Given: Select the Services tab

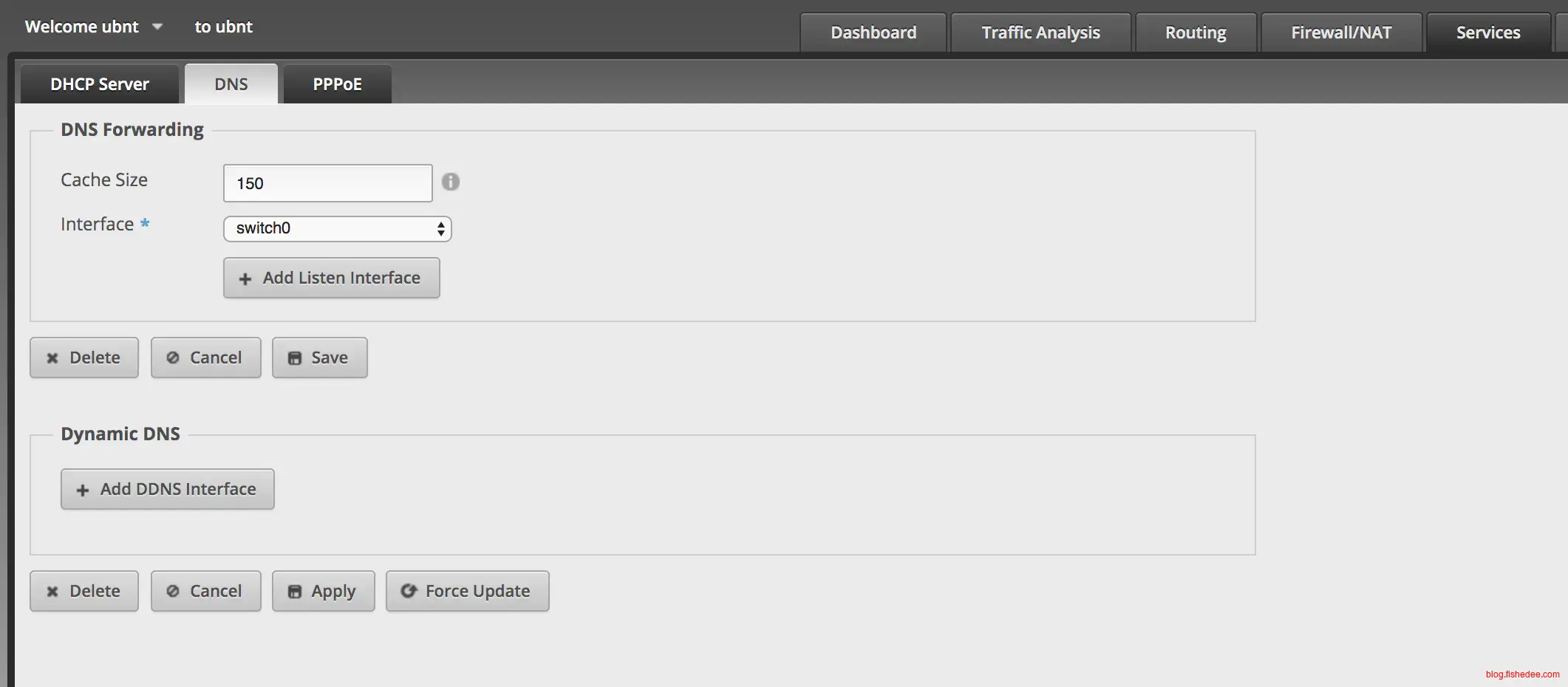Looking at the screenshot, I should click(x=1488, y=33).
